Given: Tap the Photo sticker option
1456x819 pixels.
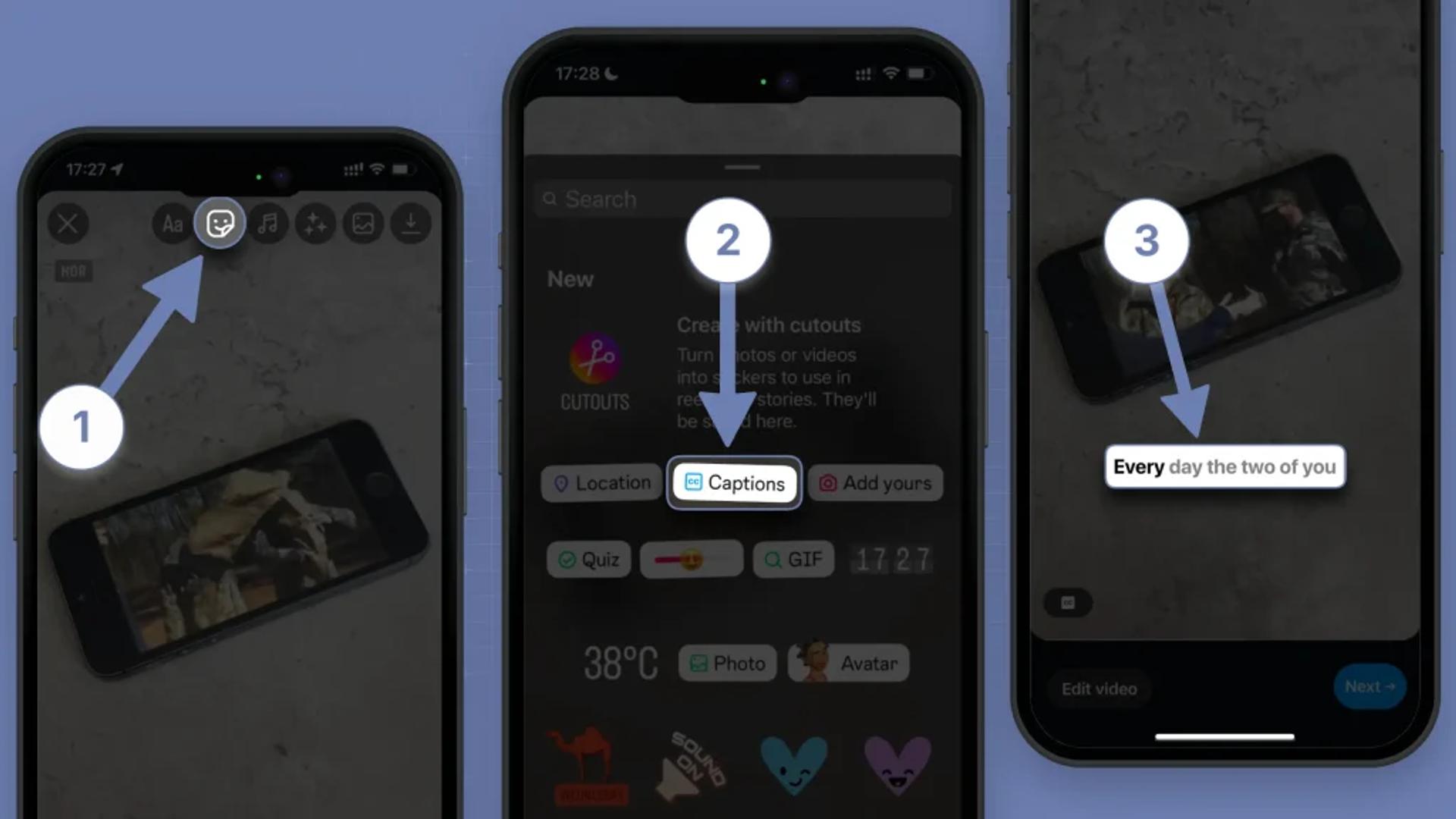Looking at the screenshot, I should pyautogui.click(x=726, y=663).
